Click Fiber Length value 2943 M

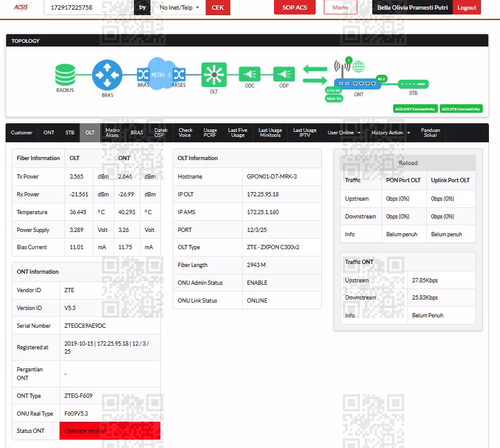pyautogui.click(x=256, y=265)
